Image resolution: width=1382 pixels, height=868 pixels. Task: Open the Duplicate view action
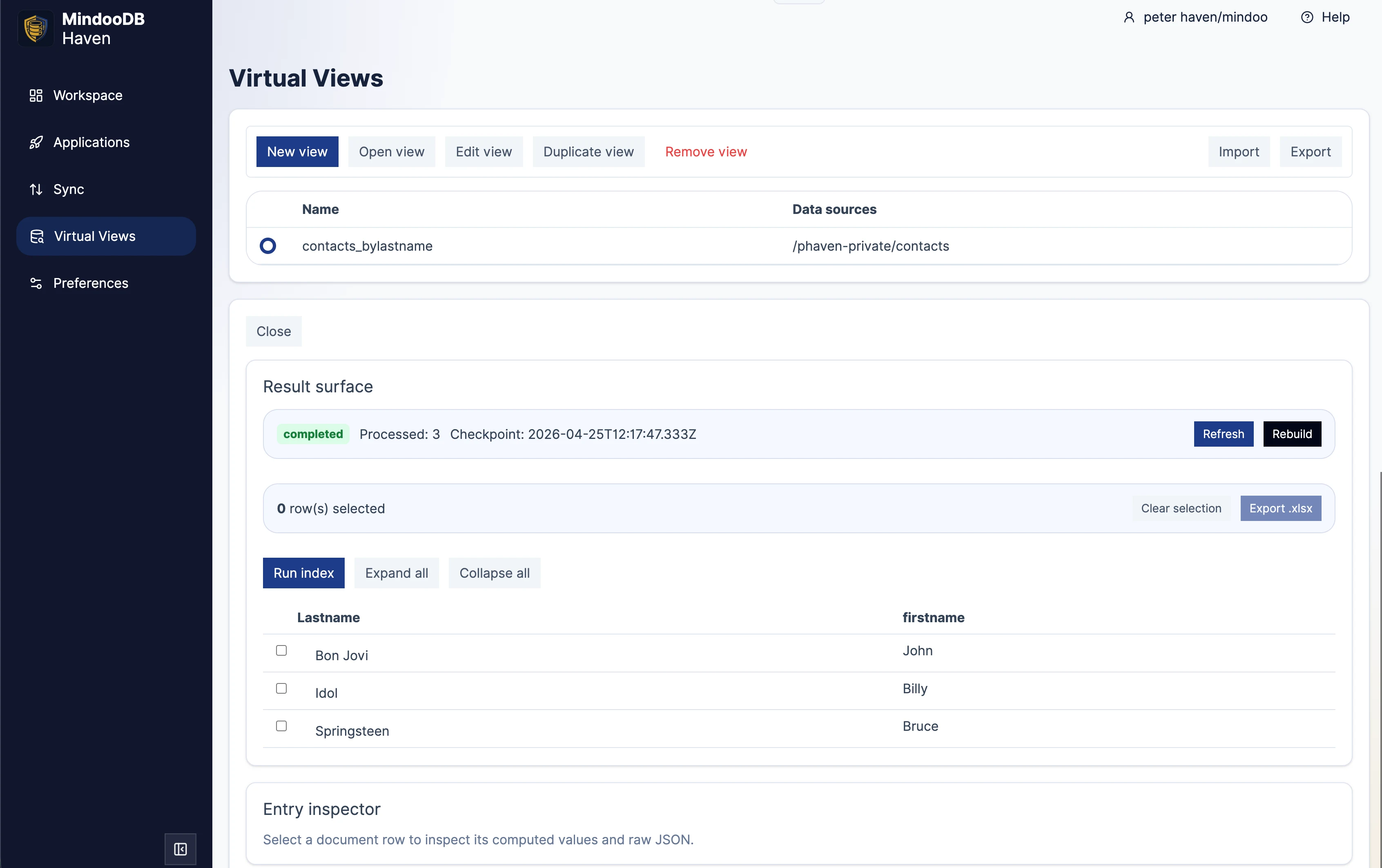588,151
